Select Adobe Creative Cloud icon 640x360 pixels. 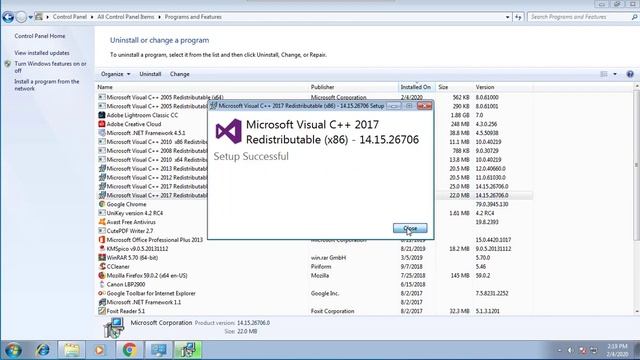tap(102, 124)
